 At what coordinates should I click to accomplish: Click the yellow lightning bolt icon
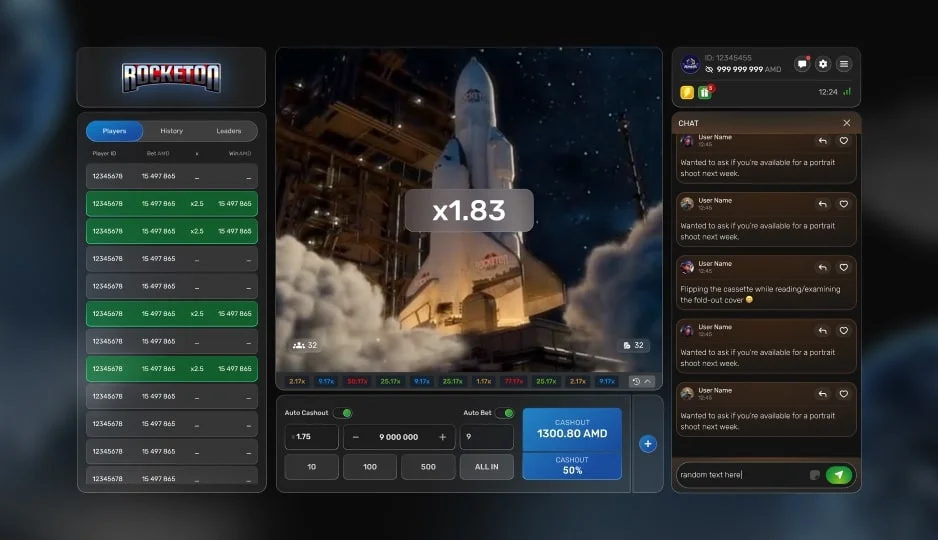click(x=687, y=92)
